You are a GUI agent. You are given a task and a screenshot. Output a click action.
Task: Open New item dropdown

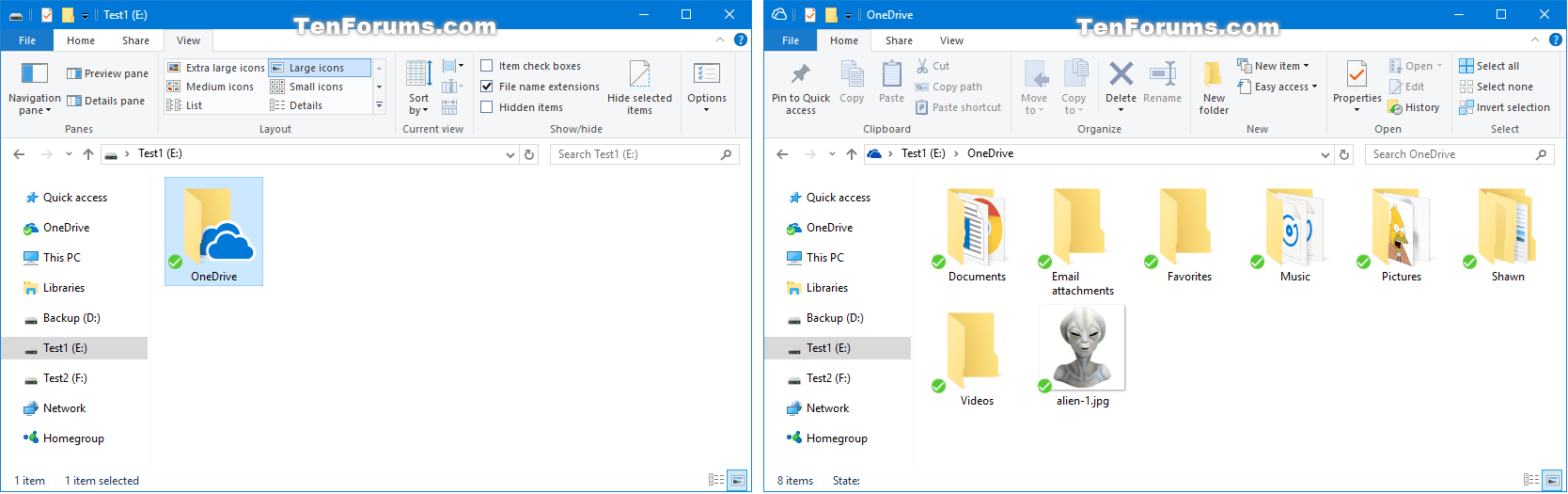[1274, 66]
